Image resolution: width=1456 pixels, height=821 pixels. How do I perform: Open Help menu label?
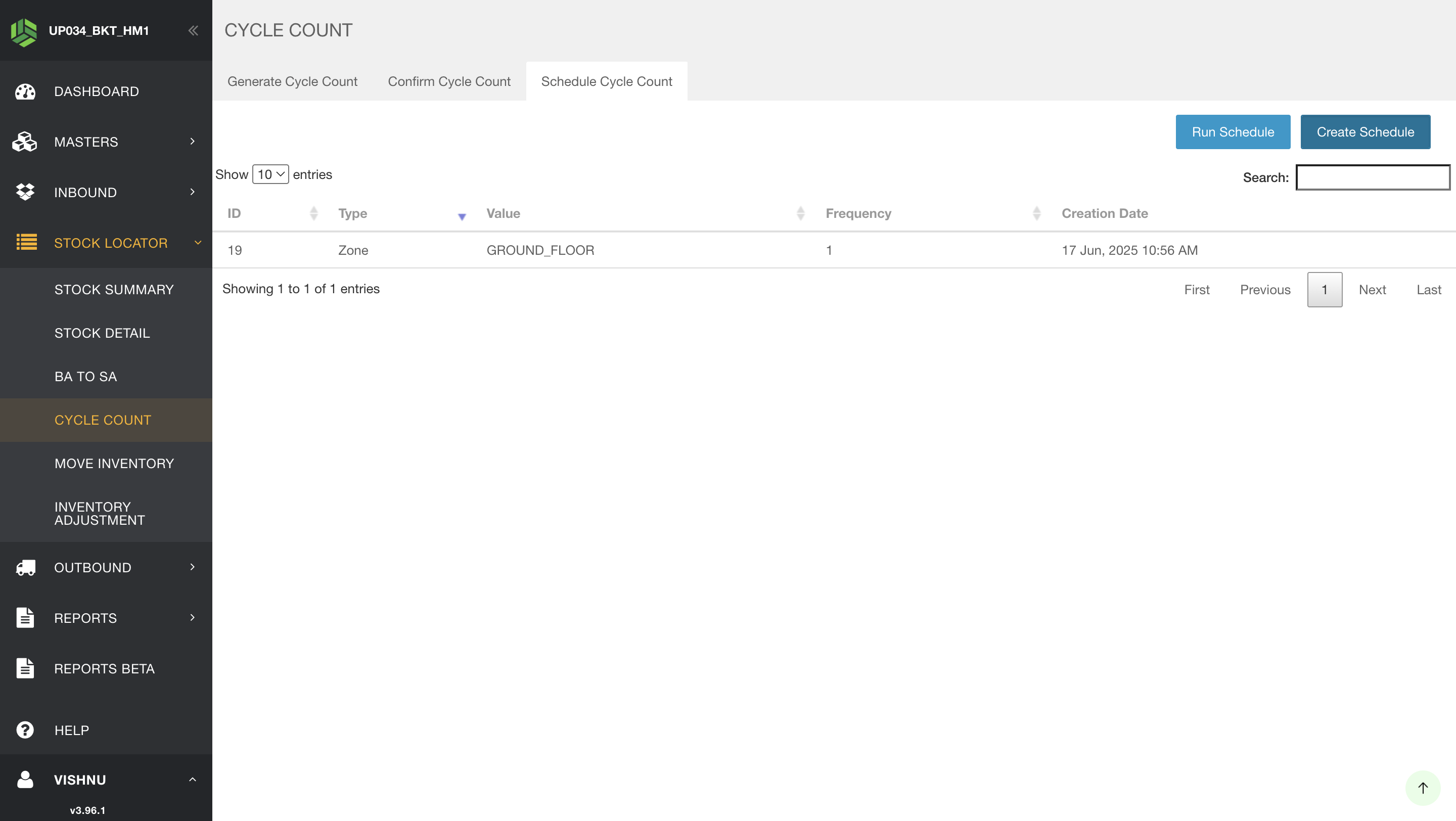[72, 730]
